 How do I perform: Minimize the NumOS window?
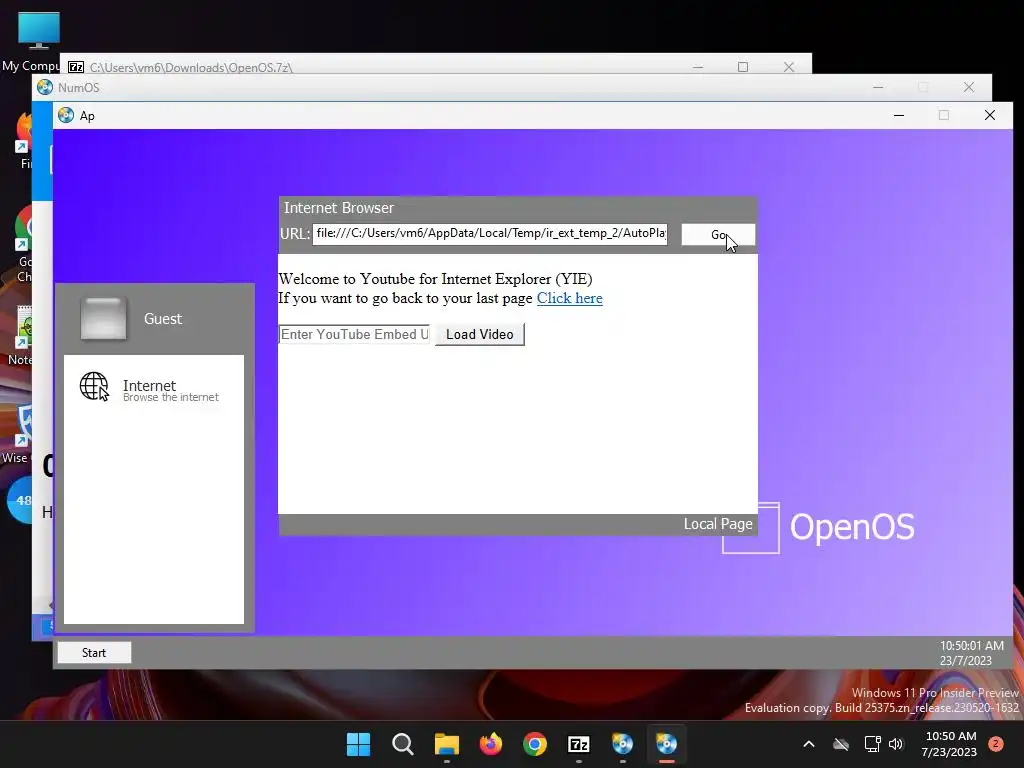pyautogui.click(x=878, y=88)
